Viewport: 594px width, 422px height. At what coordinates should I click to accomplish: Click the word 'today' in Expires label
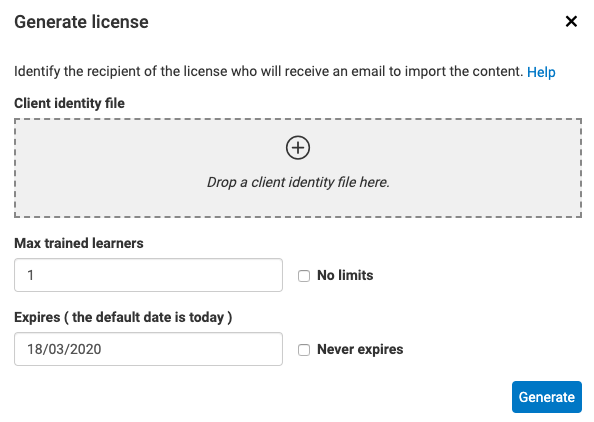(206, 317)
